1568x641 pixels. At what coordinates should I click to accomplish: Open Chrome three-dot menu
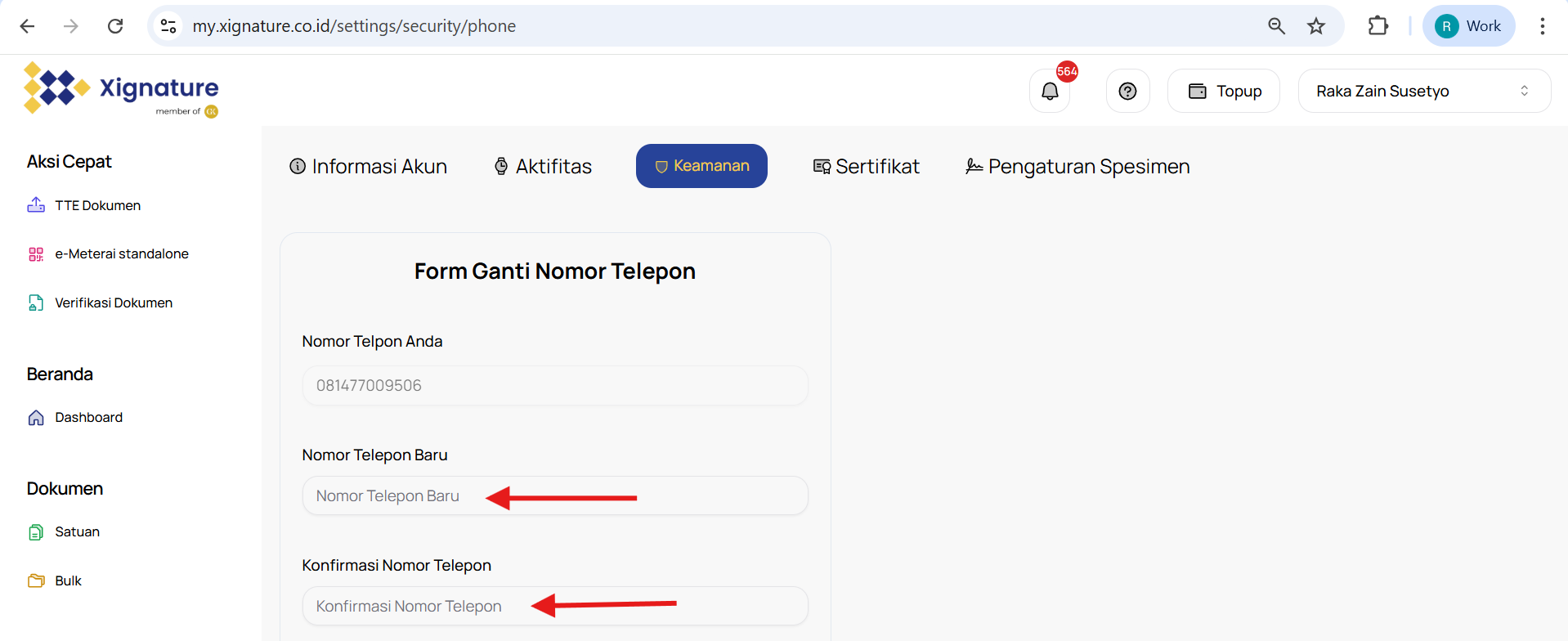point(1542,26)
